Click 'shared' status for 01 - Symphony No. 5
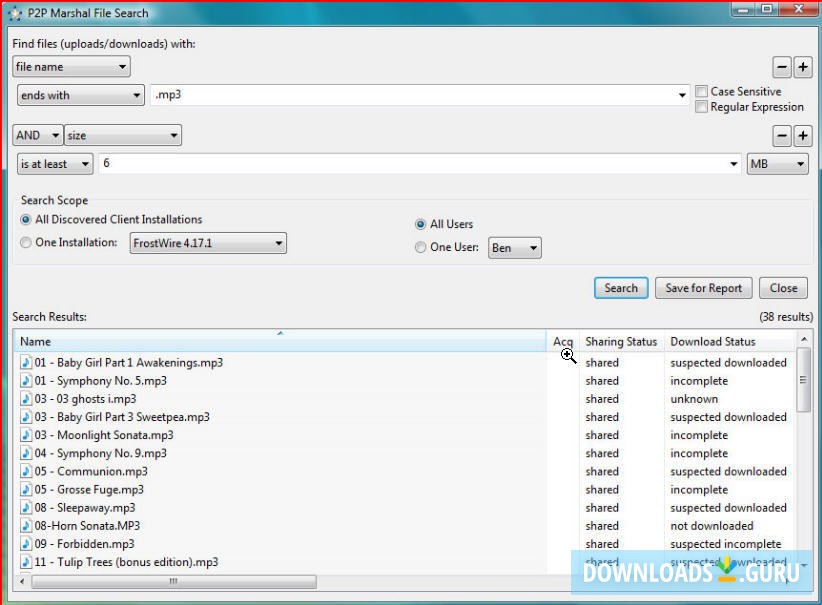Image resolution: width=822 pixels, height=605 pixels. click(x=602, y=381)
